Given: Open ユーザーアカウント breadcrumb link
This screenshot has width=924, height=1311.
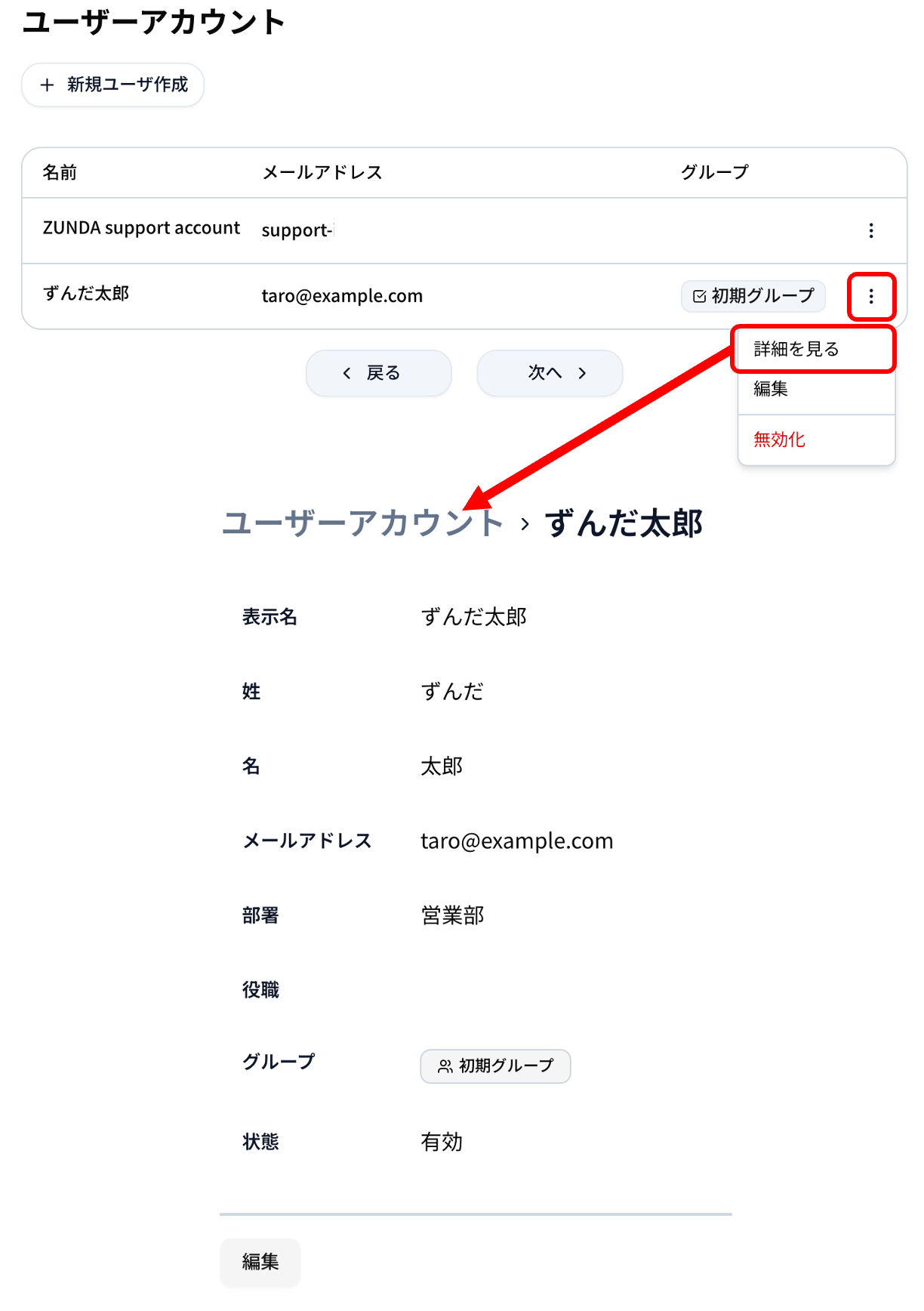Looking at the screenshot, I should [363, 524].
